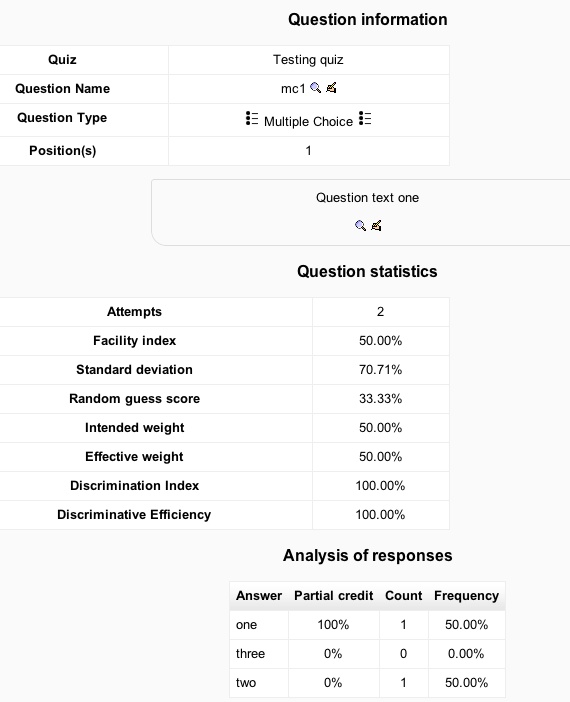
Task: Click the list icon left of Multiple Choice
Action: pyautogui.click(x=252, y=119)
